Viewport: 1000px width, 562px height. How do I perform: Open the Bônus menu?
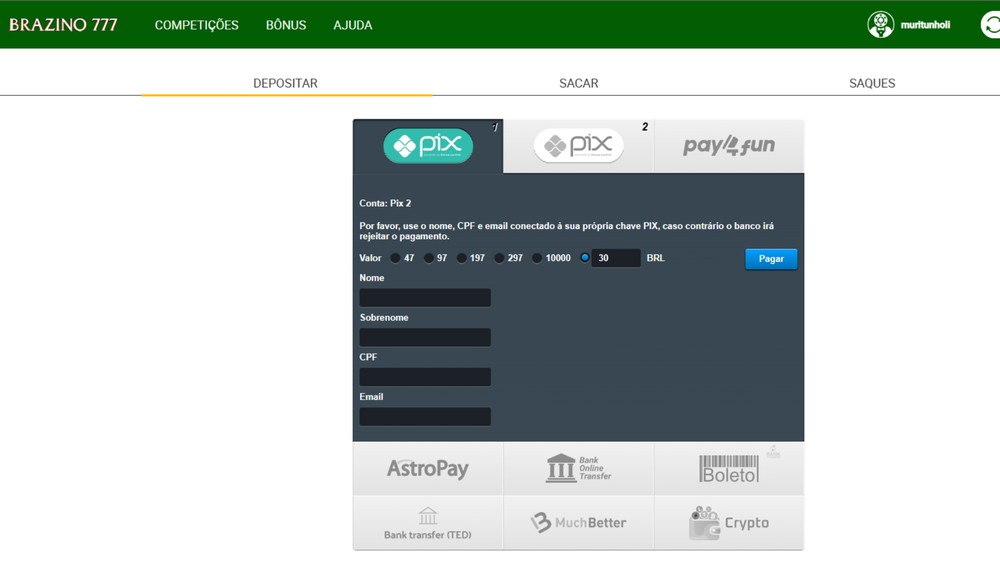(x=286, y=25)
